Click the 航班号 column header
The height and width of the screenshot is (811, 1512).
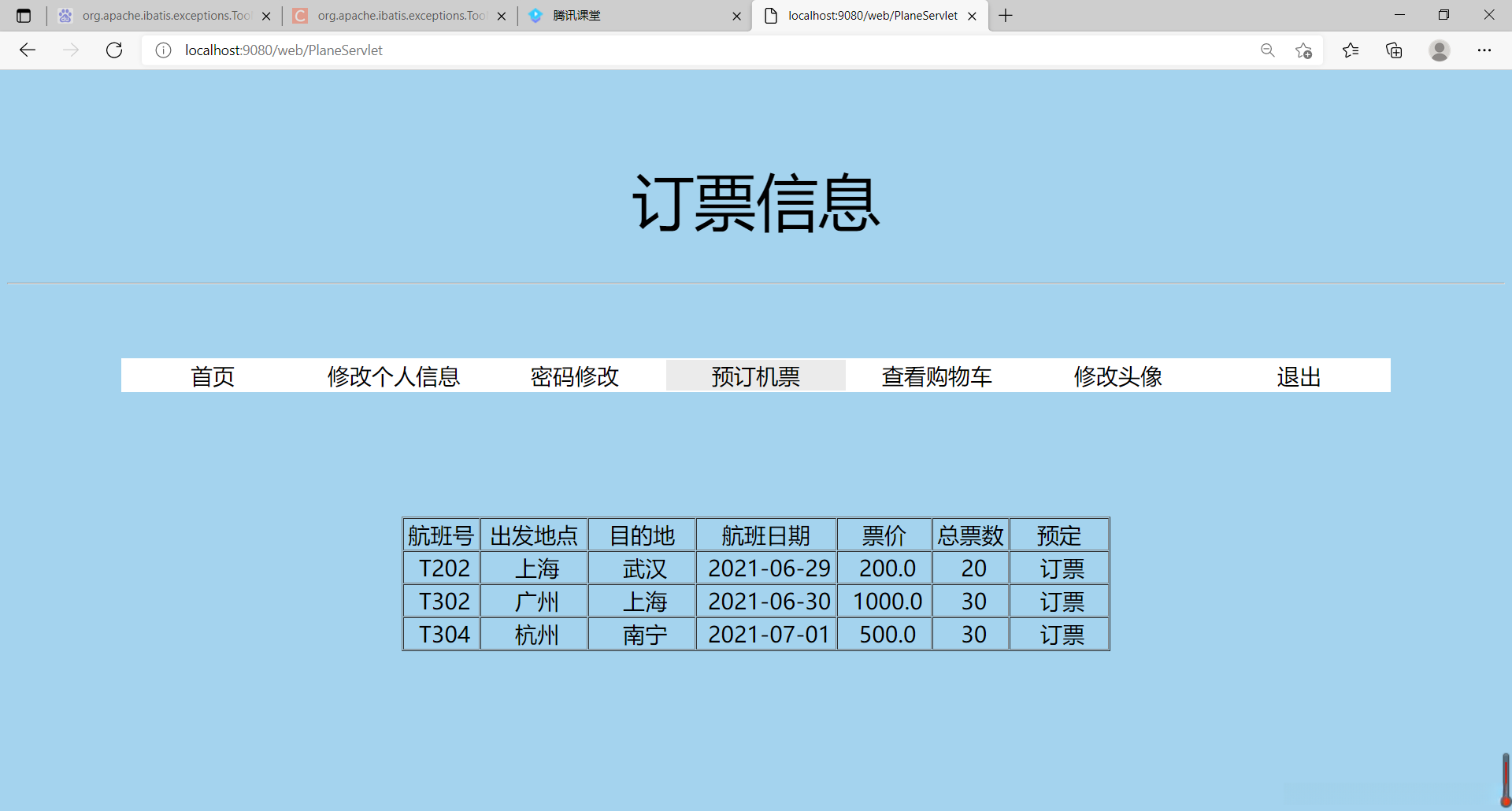point(441,535)
